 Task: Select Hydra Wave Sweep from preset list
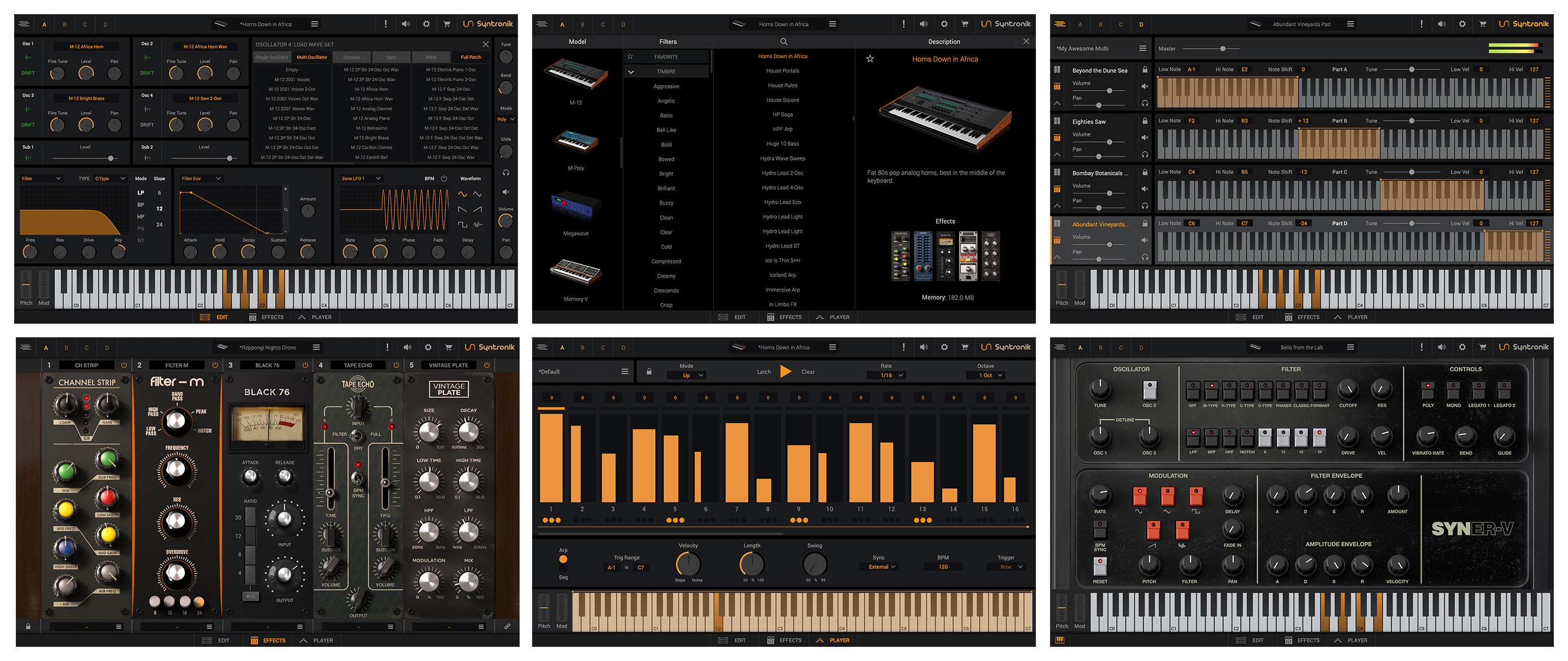(782, 158)
